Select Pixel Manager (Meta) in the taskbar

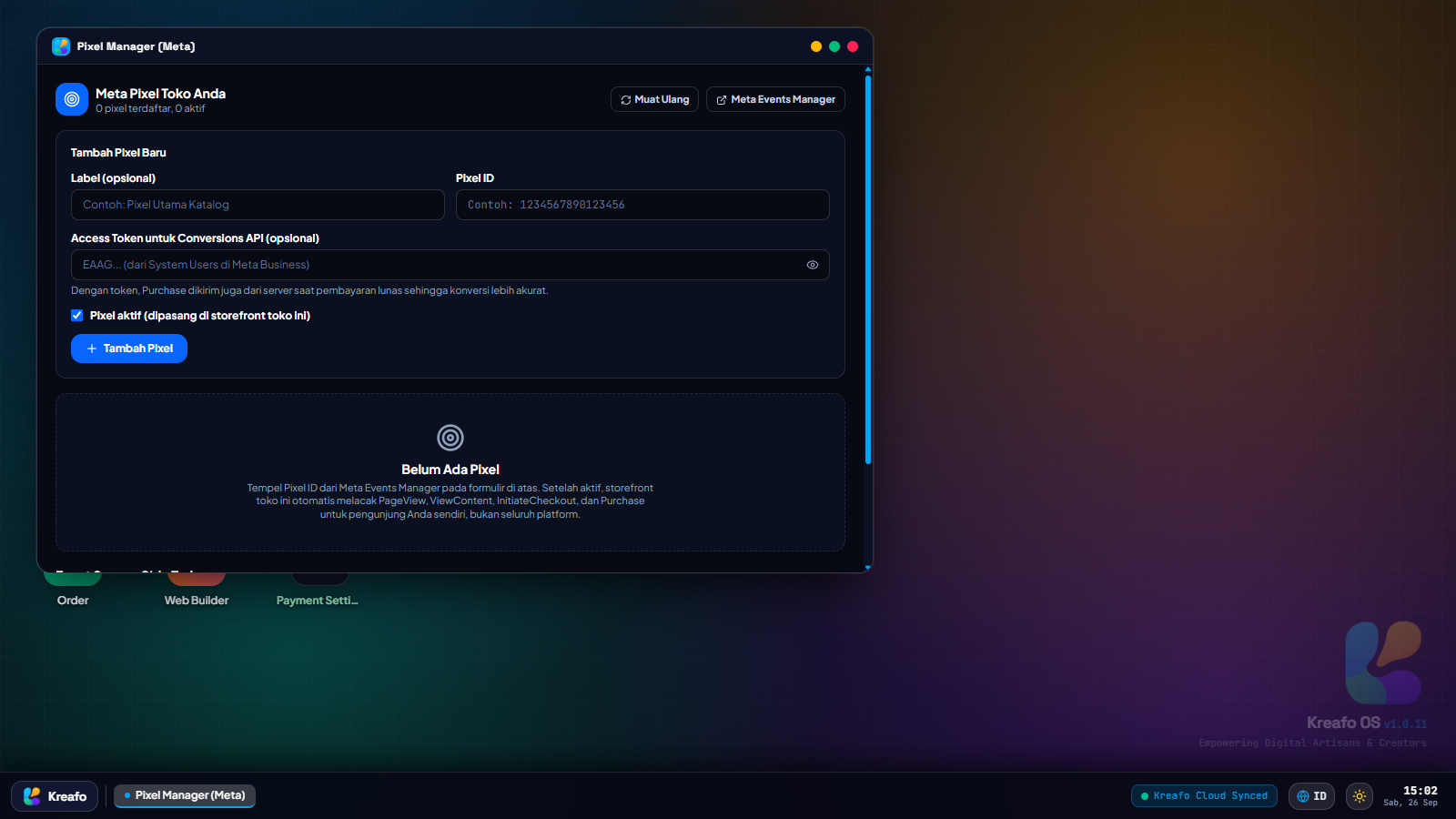coord(185,795)
